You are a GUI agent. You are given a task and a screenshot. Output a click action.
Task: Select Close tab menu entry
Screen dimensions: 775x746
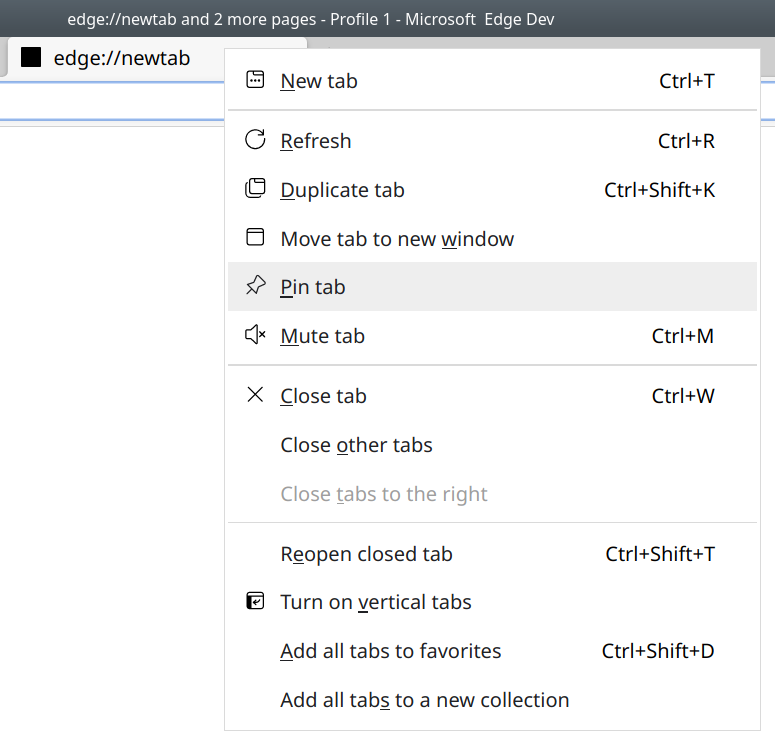(492, 396)
